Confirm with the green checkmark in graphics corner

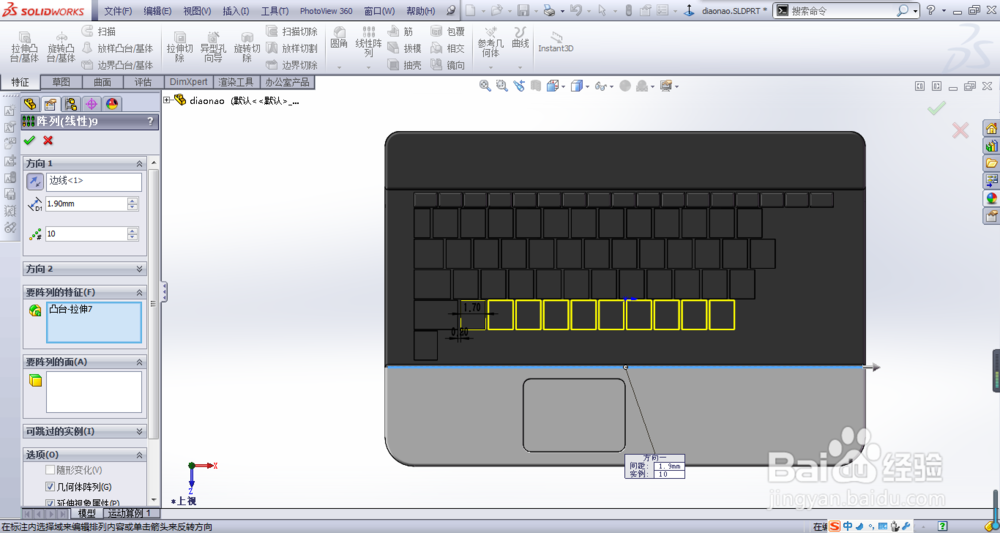click(x=936, y=108)
